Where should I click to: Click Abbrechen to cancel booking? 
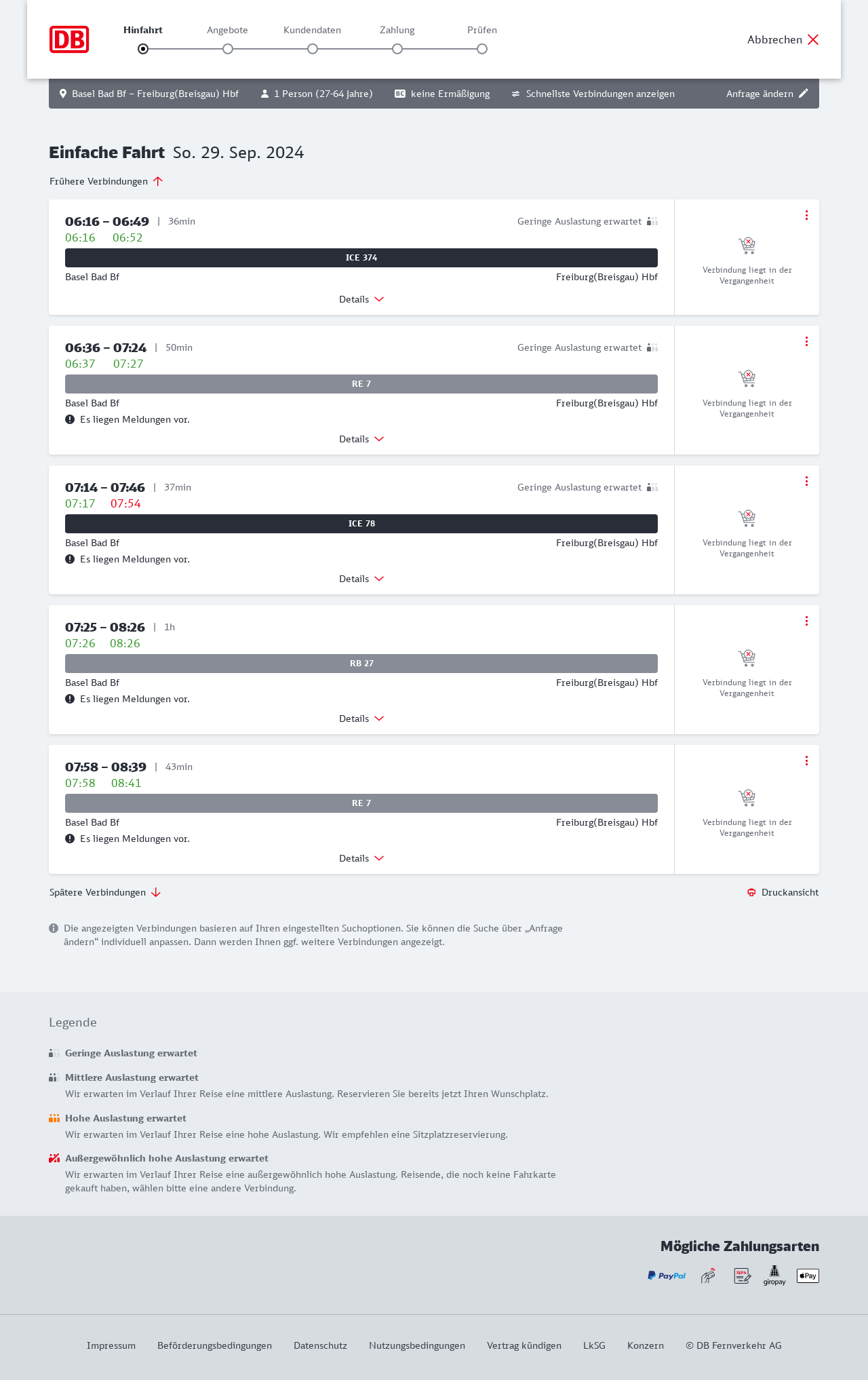tap(783, 39)
